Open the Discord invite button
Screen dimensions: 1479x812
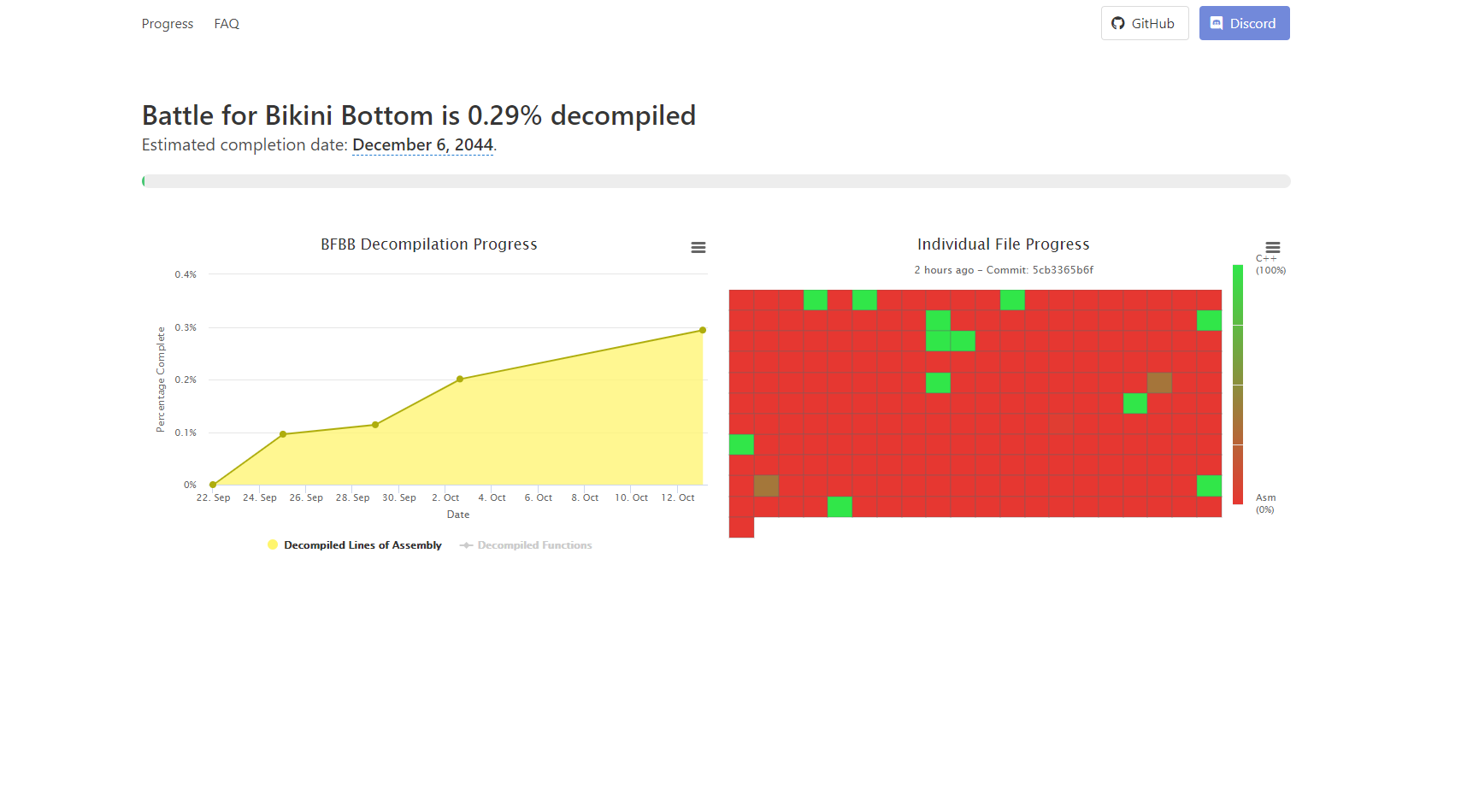point(1244,23)
